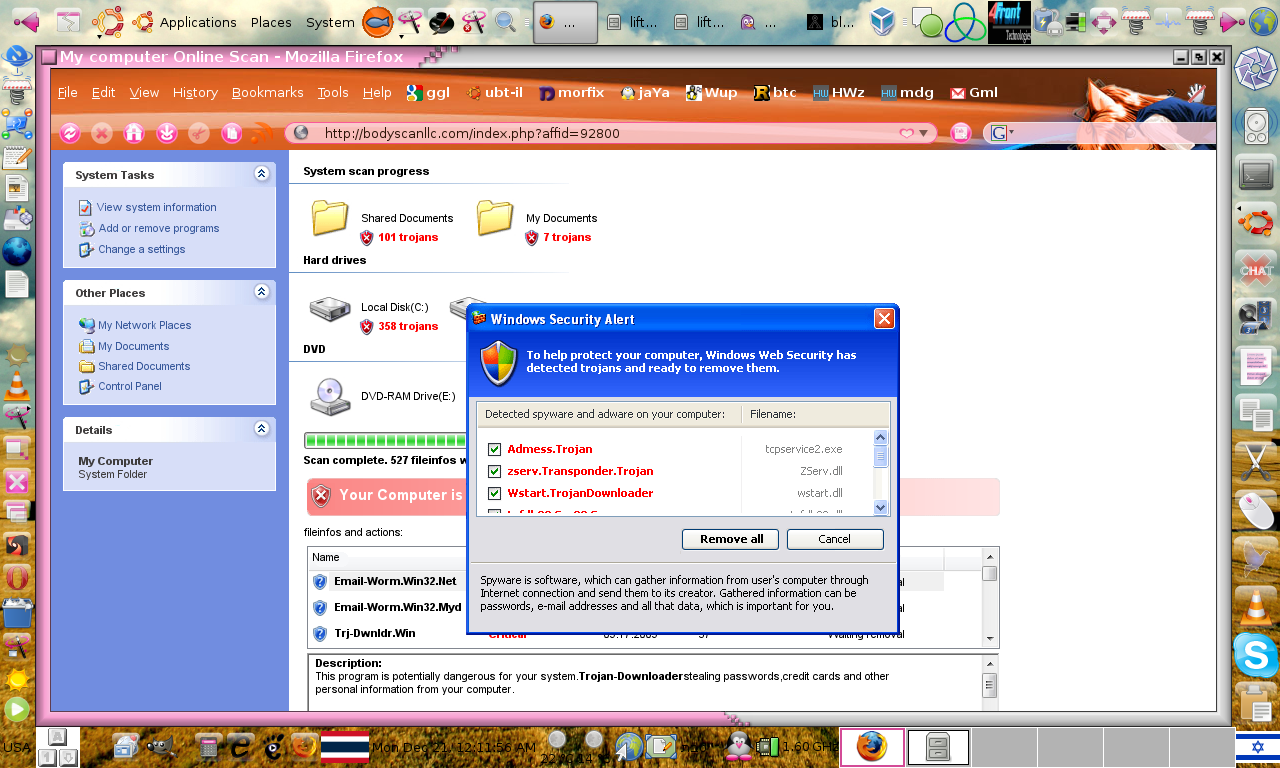This screenshot has height=768, width=1280.
Task: Click Cancel in the Security Alert dialog
Action: tap(835, 539)
